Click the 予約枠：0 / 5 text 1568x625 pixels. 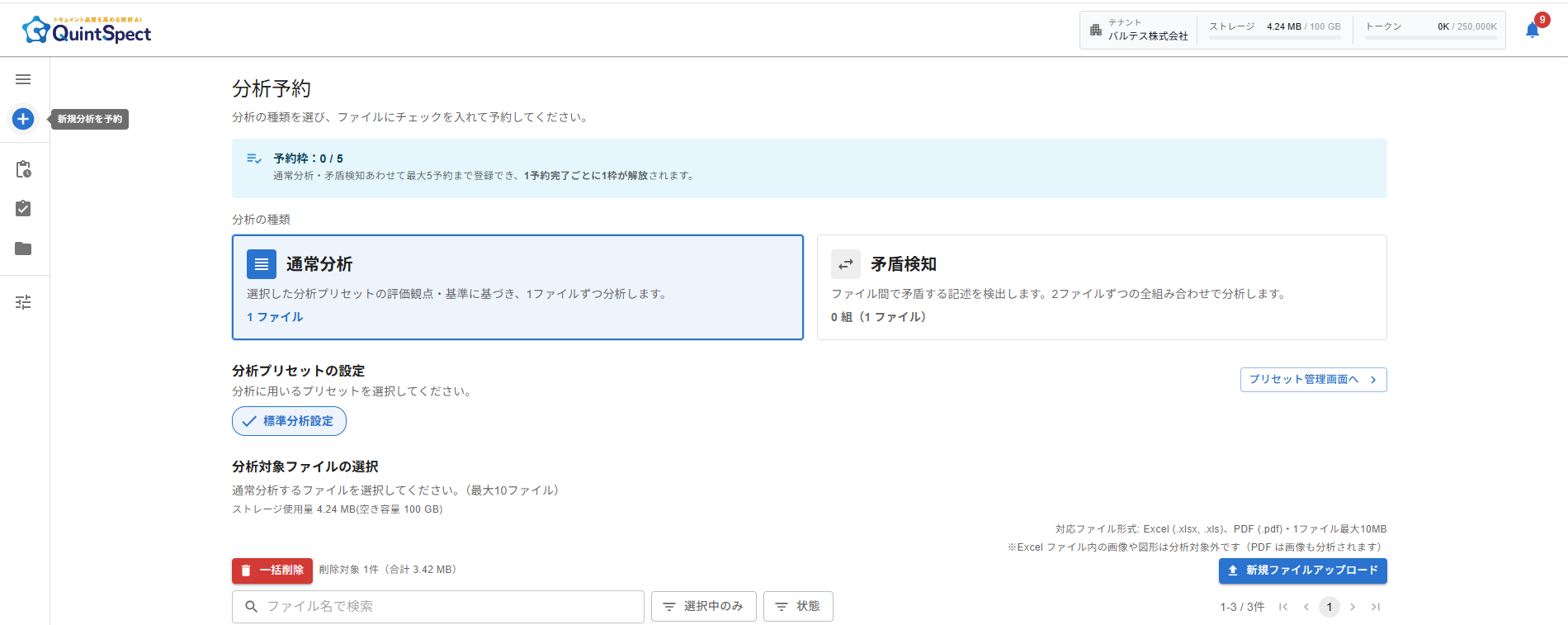coord(308,159)
